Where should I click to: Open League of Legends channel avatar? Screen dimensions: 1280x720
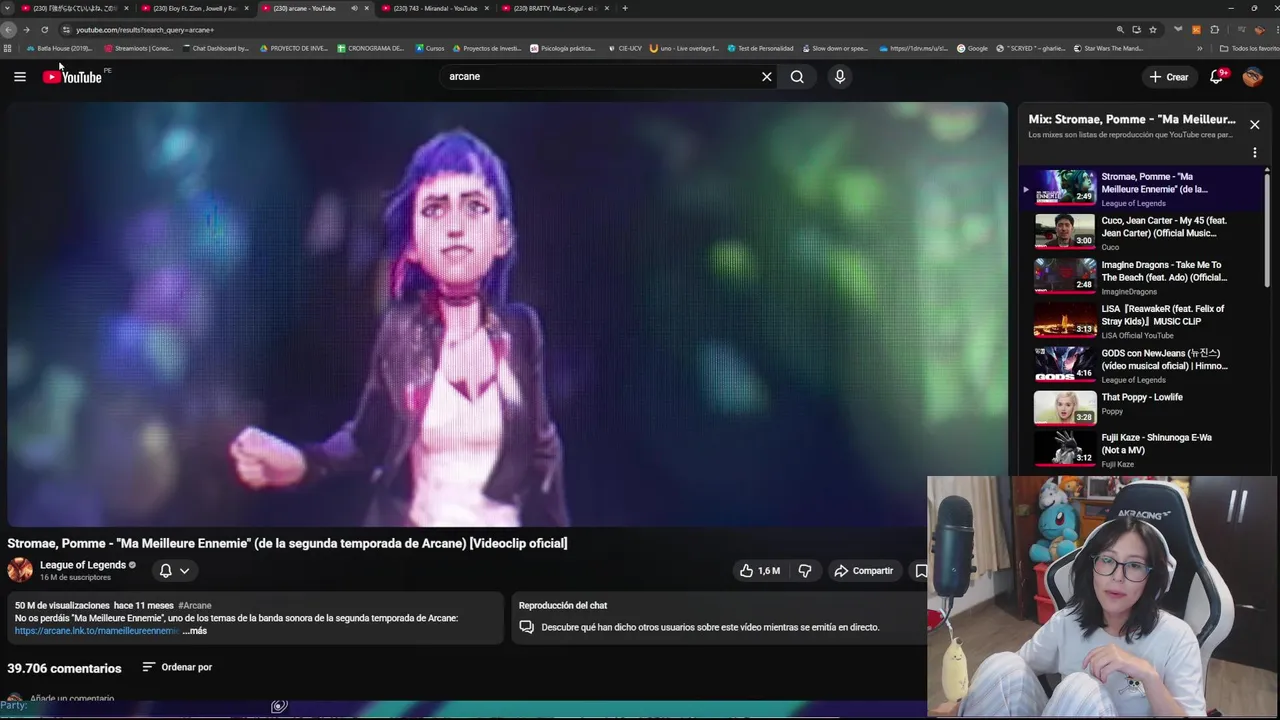[20, 570]
